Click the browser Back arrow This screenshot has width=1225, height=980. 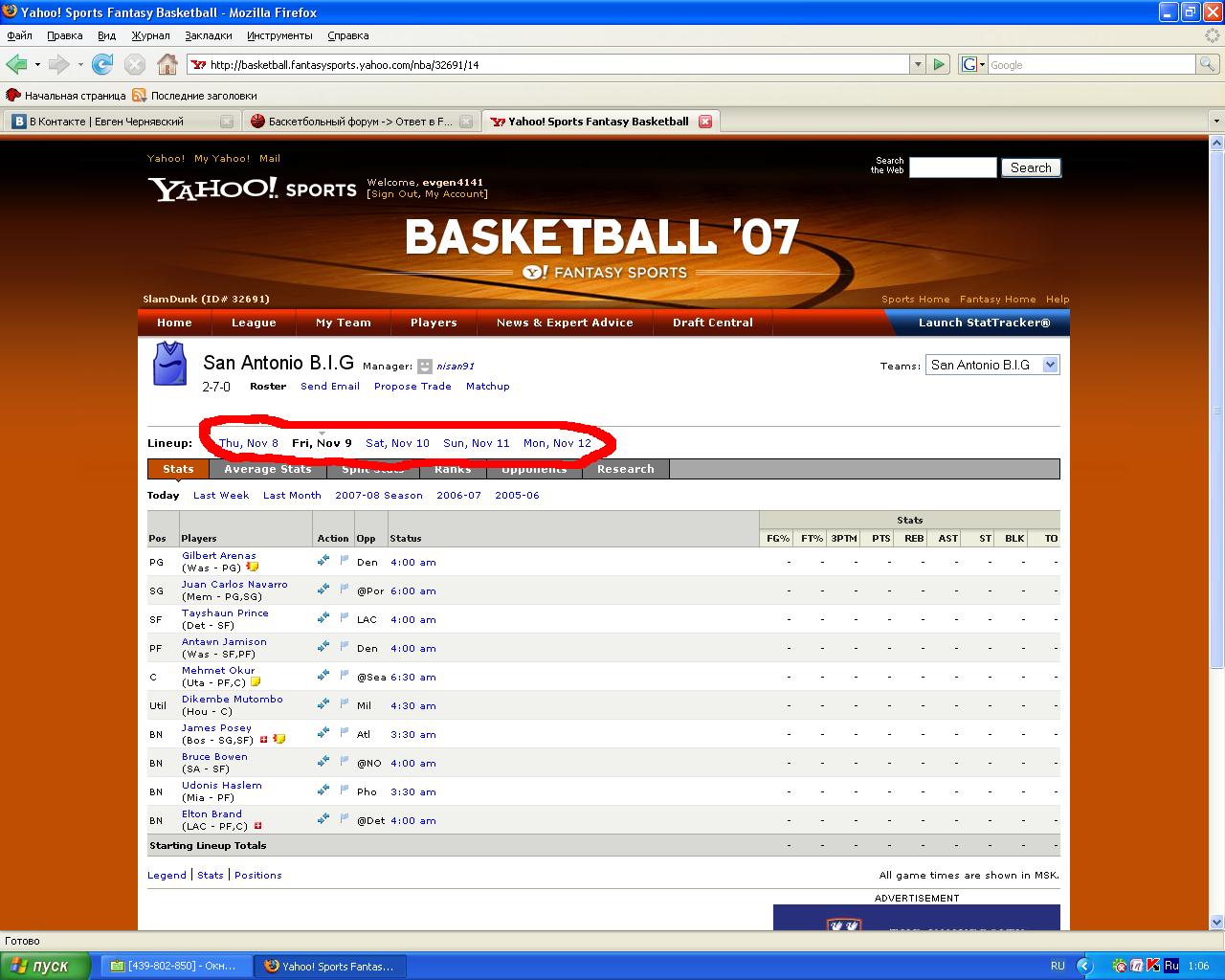[x=16, y=64]
